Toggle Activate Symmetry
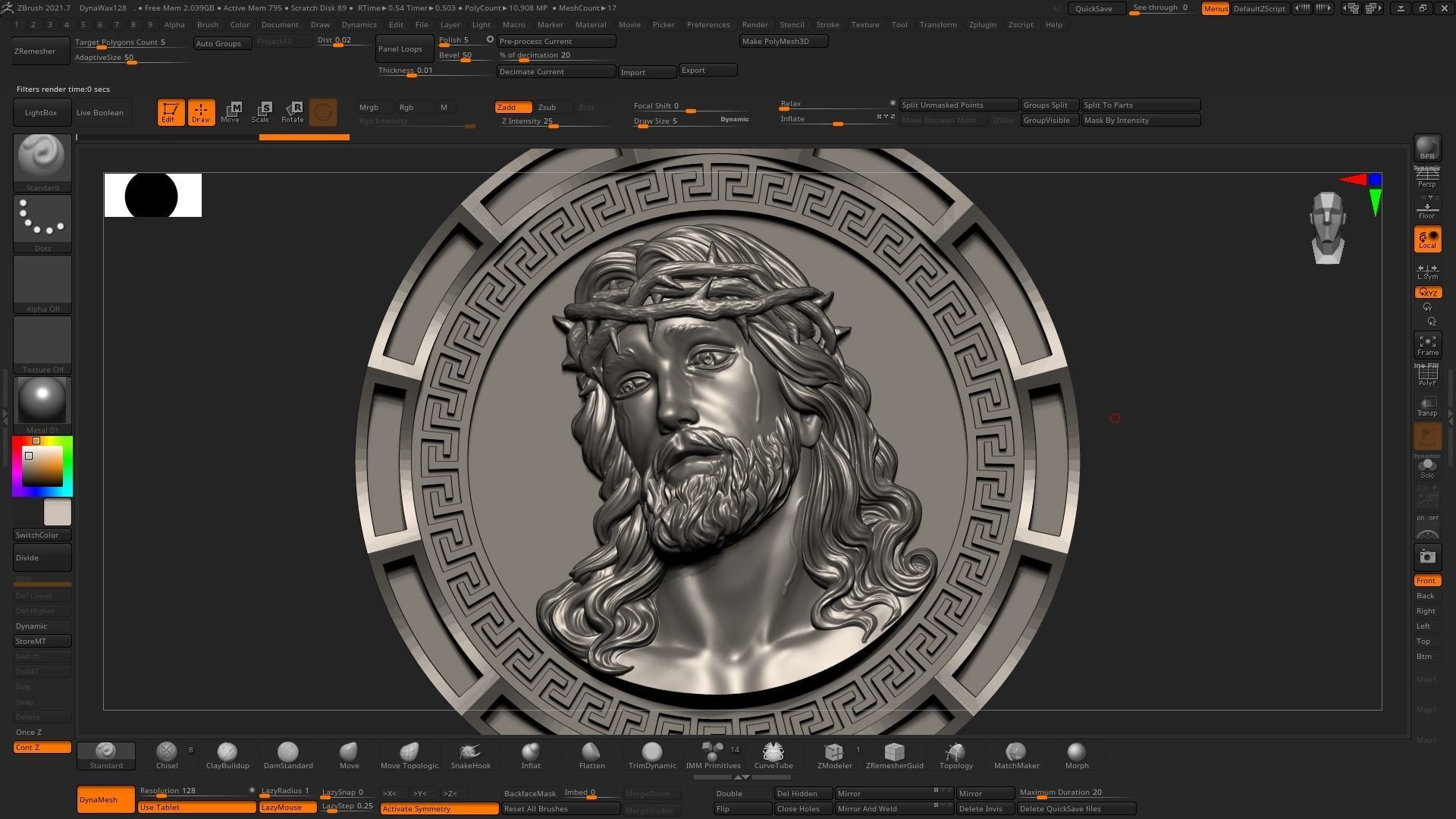 click(439, 808)
